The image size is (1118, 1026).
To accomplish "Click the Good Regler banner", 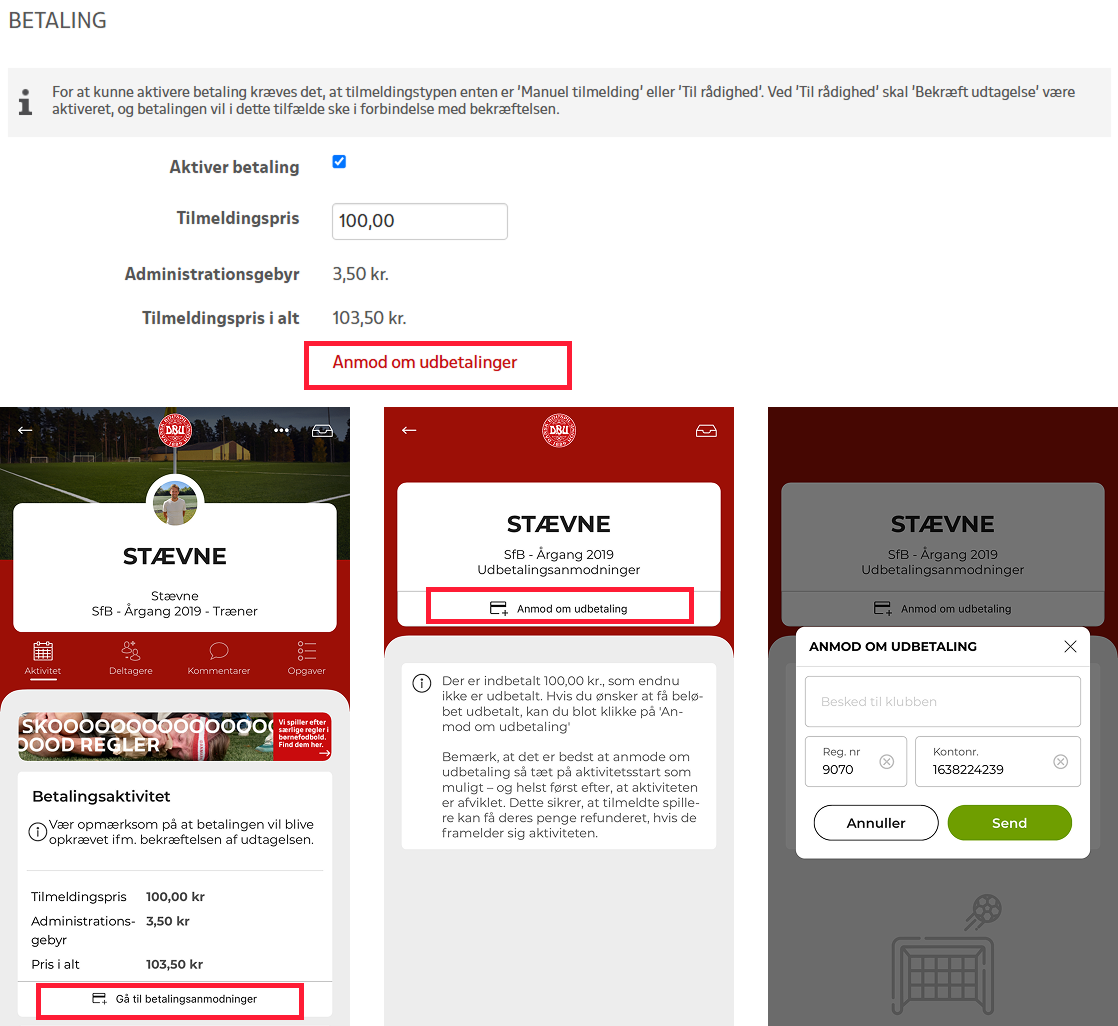I will pyautogui.click(x=175, y=737).
